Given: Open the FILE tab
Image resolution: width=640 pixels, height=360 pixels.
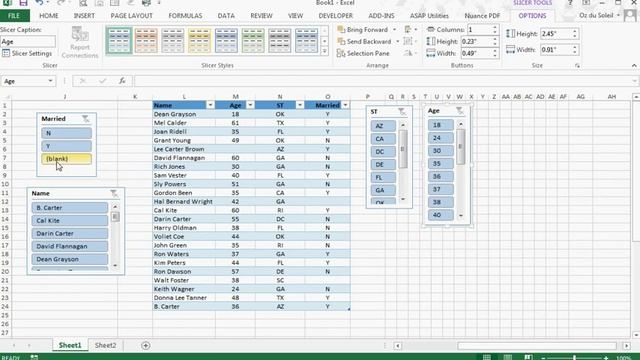Looking at the screenshot, I should click(14, 16).
